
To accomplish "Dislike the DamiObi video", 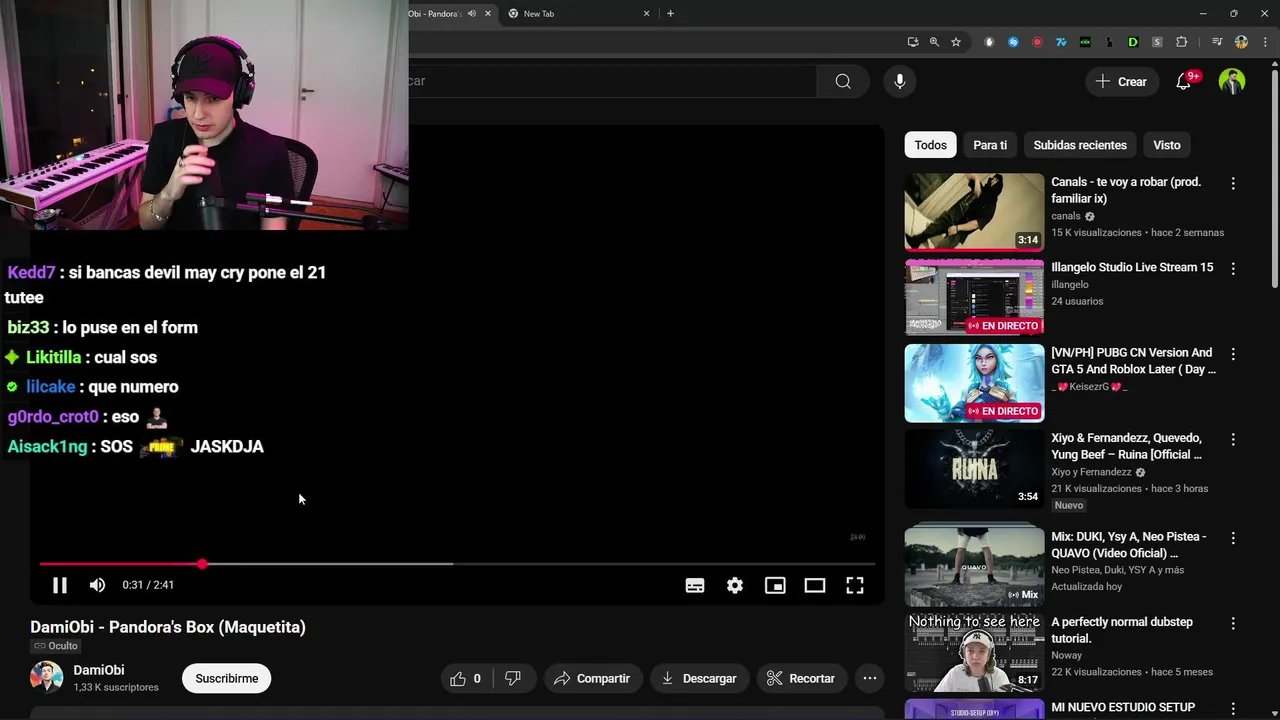I will (513, 678).
